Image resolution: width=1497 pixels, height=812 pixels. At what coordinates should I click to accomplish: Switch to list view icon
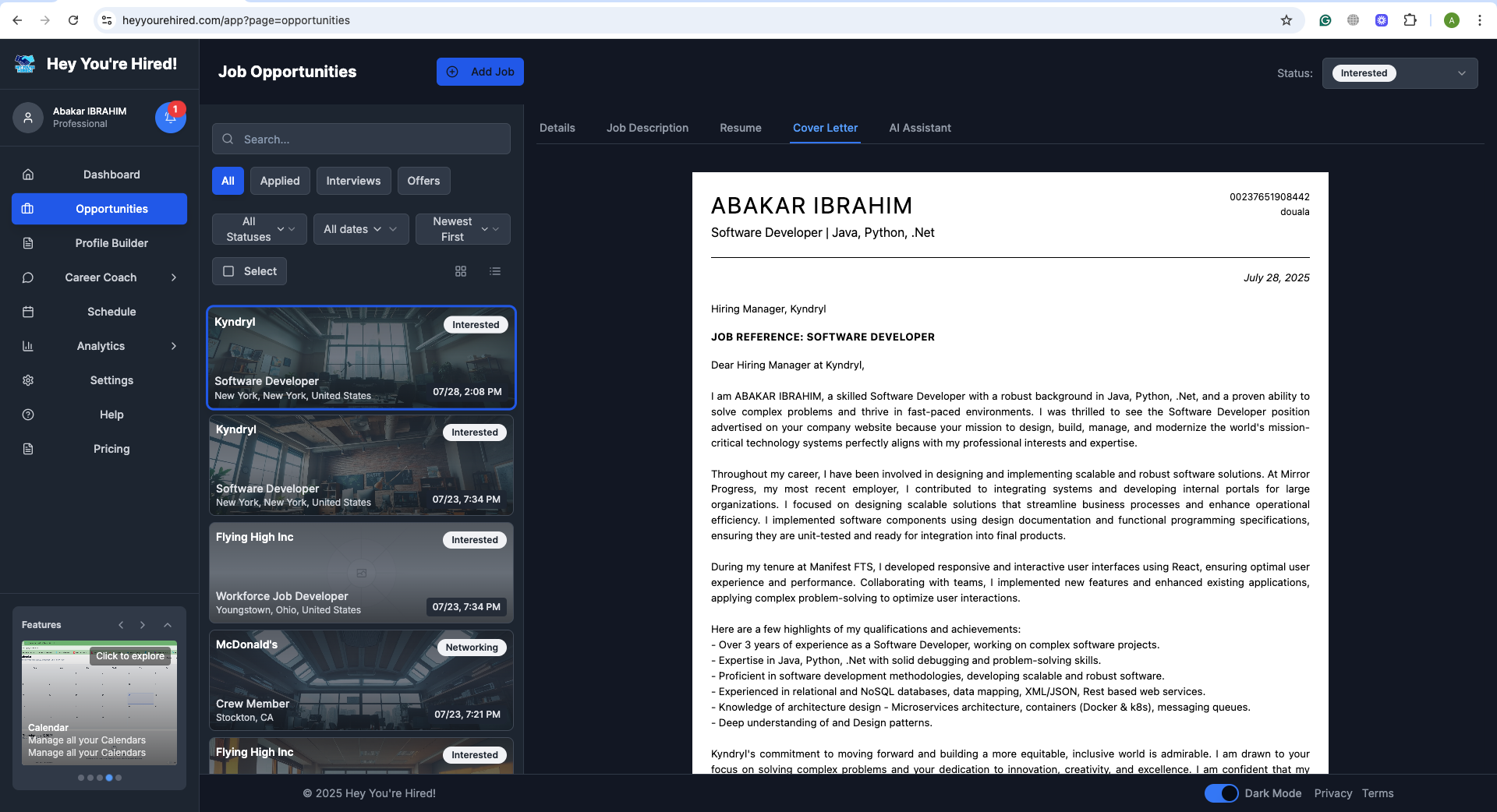tap(495, 271)
